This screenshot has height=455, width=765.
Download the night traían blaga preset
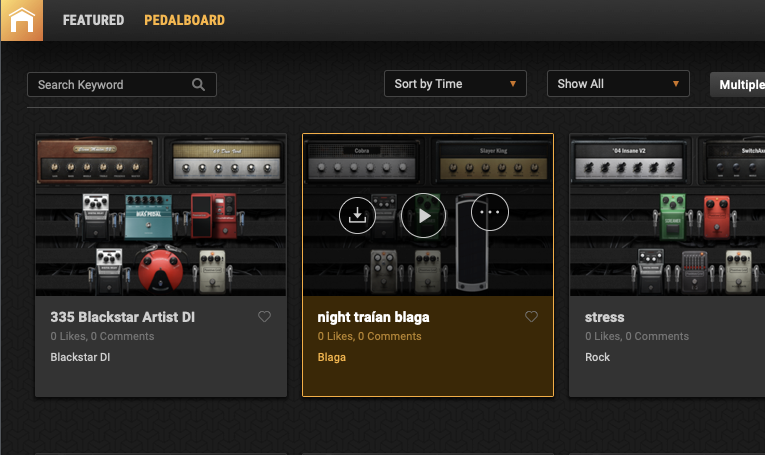point(357,215)
